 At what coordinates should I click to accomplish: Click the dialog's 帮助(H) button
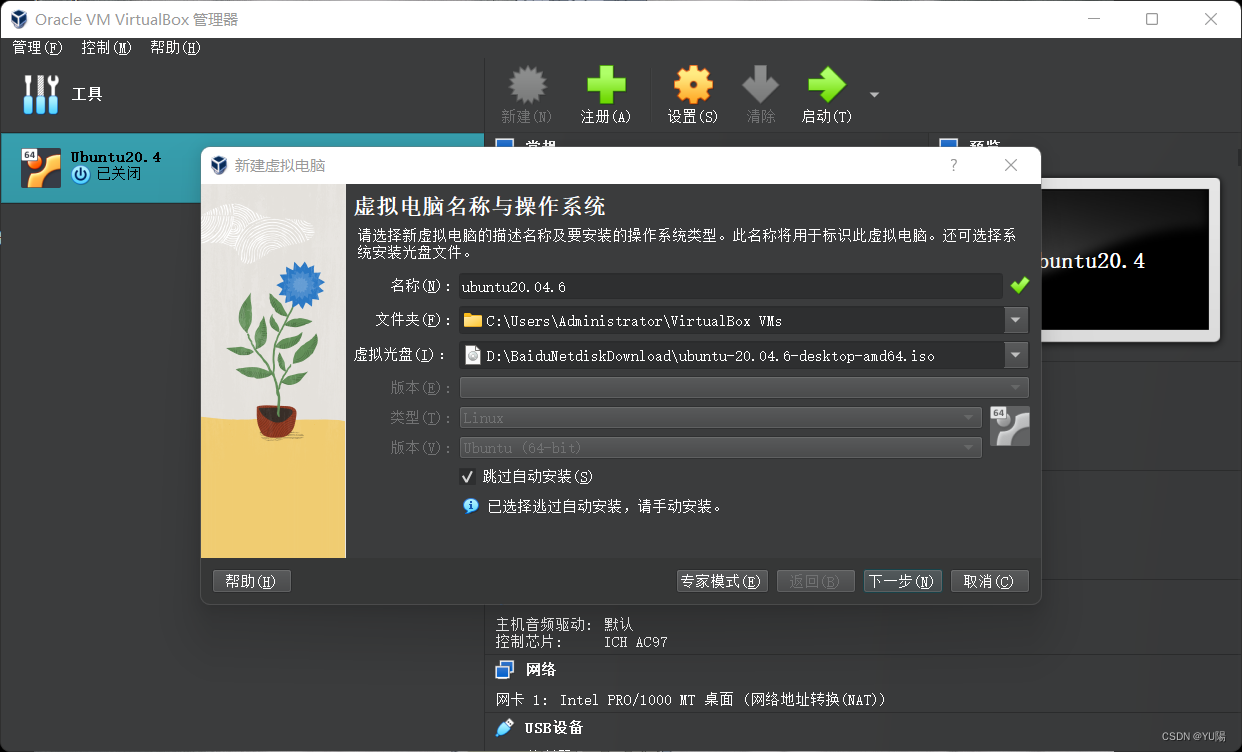251,581
